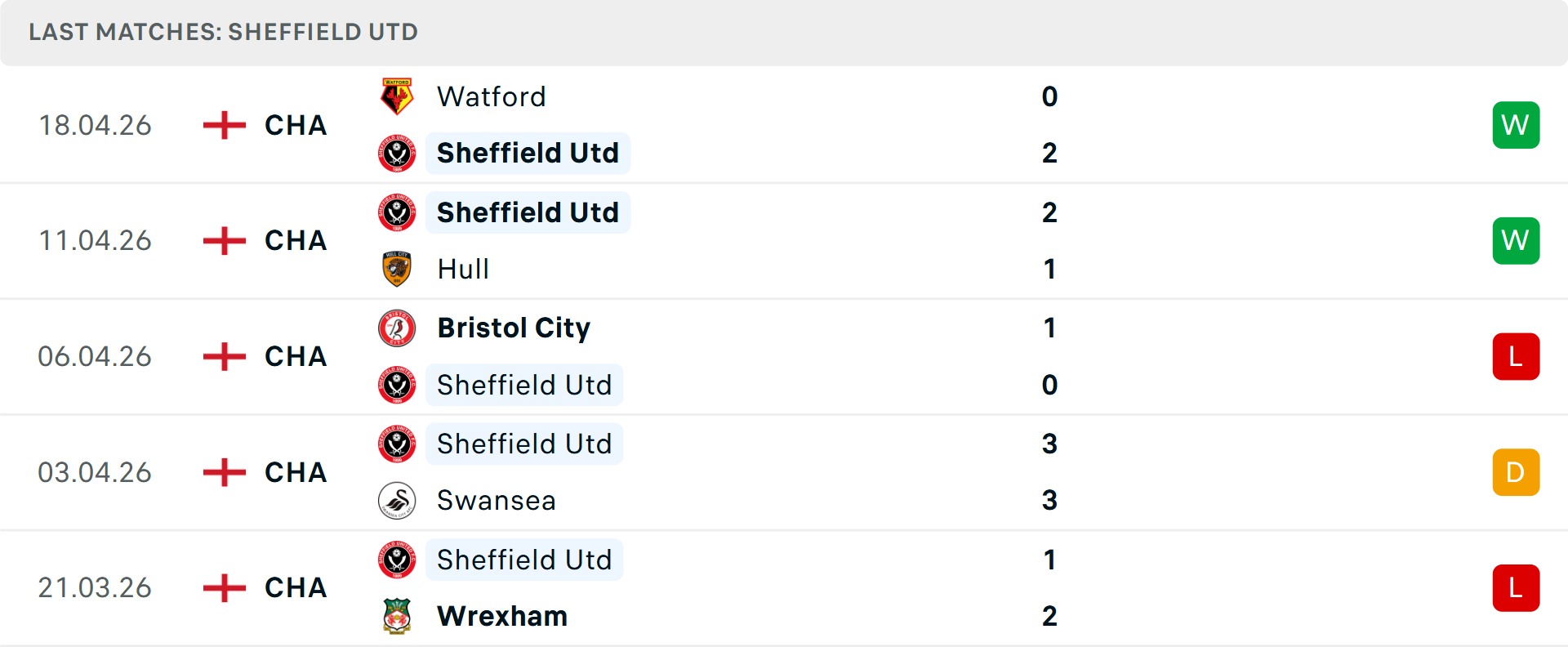Click the red L result indicator for Bristol City loss
The height and width of the screenshot is (647, 1568).
(1516, 356)
